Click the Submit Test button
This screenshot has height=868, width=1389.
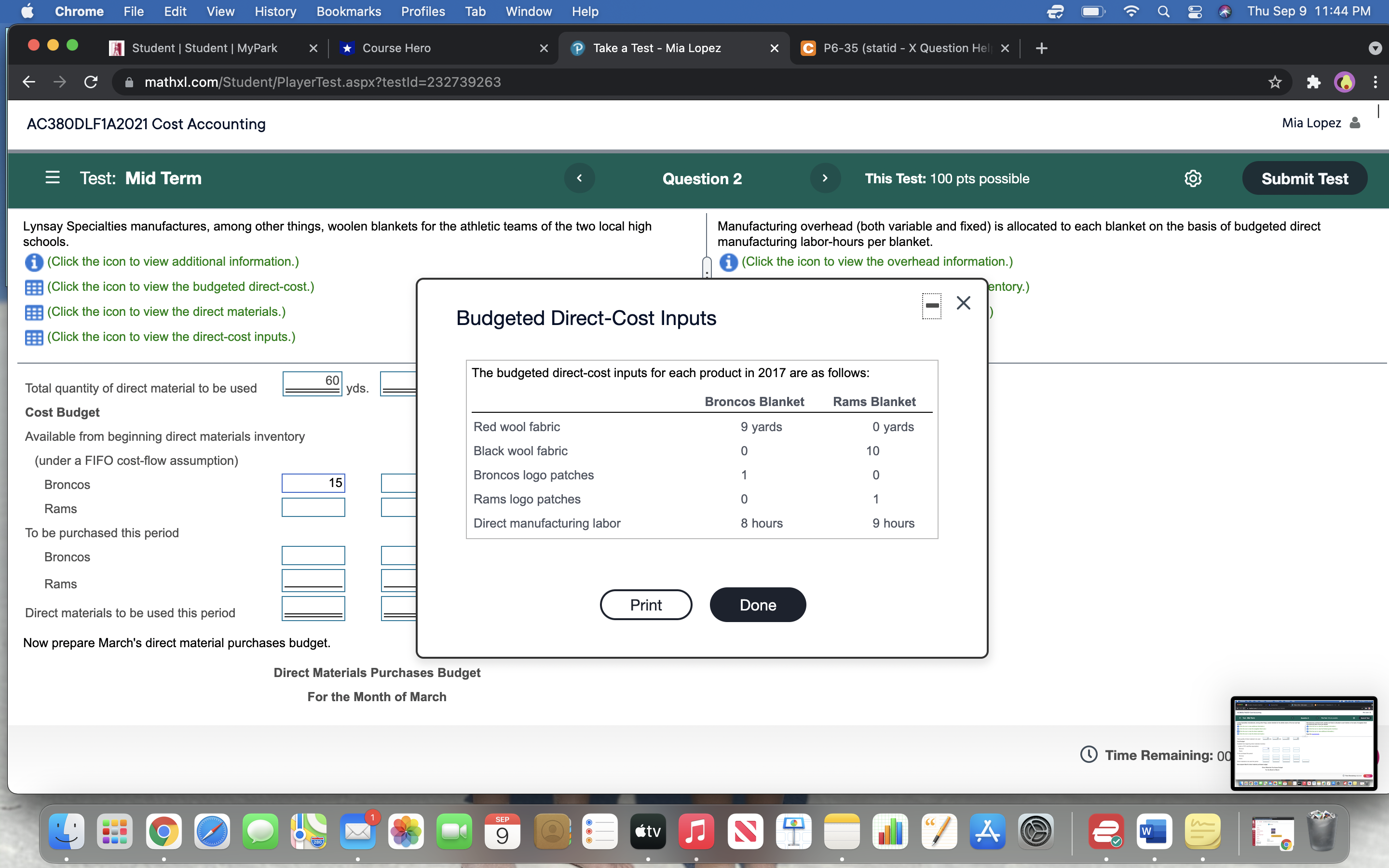click(1304, 178)
